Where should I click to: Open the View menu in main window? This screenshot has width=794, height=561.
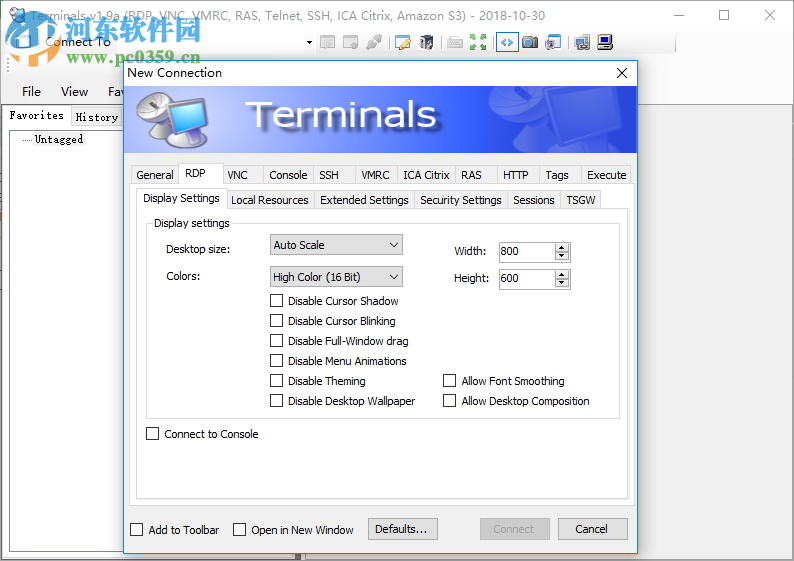click(x=74, y=92)
